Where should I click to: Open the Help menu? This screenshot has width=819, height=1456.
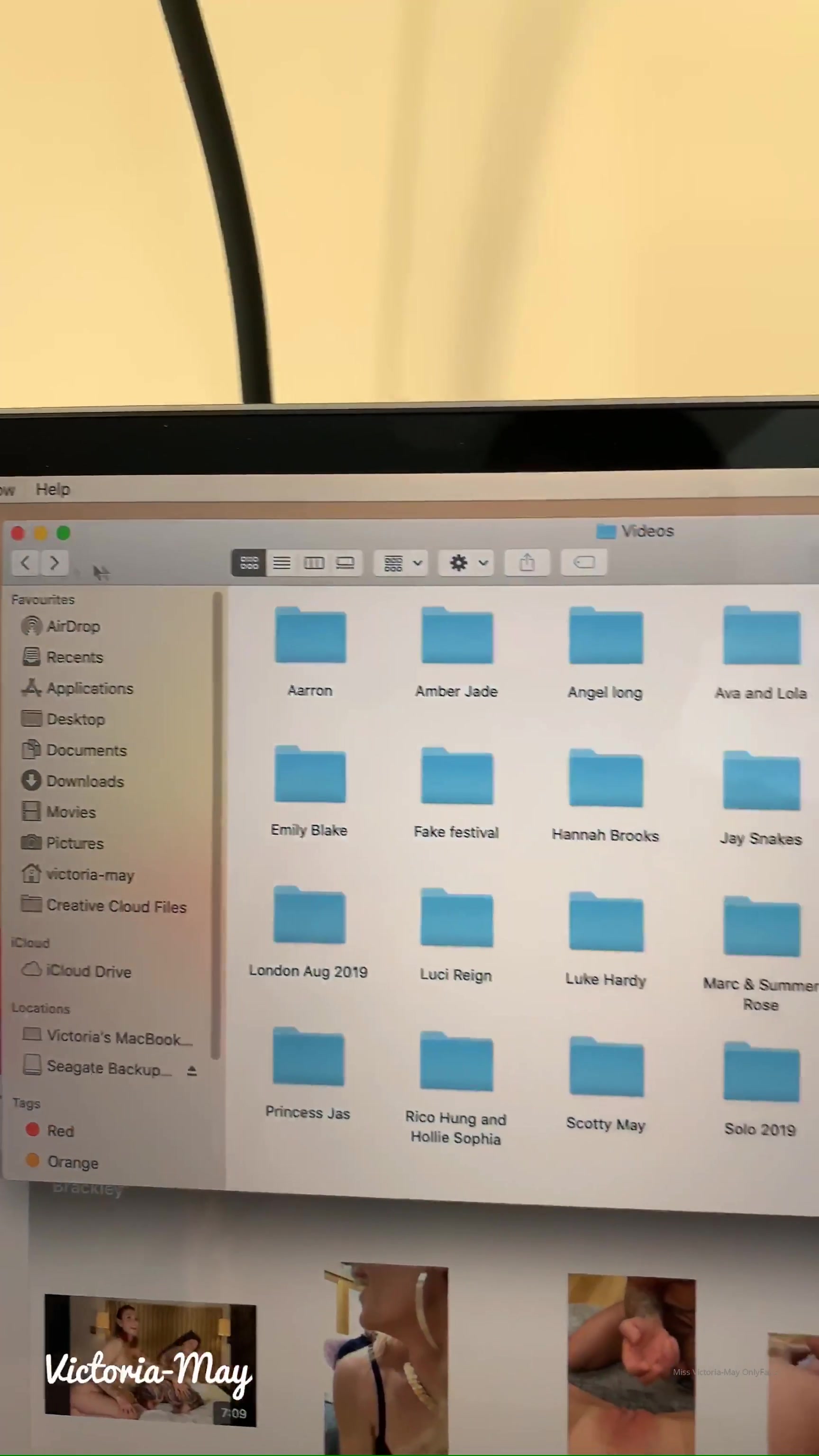[x=53, y=489]
